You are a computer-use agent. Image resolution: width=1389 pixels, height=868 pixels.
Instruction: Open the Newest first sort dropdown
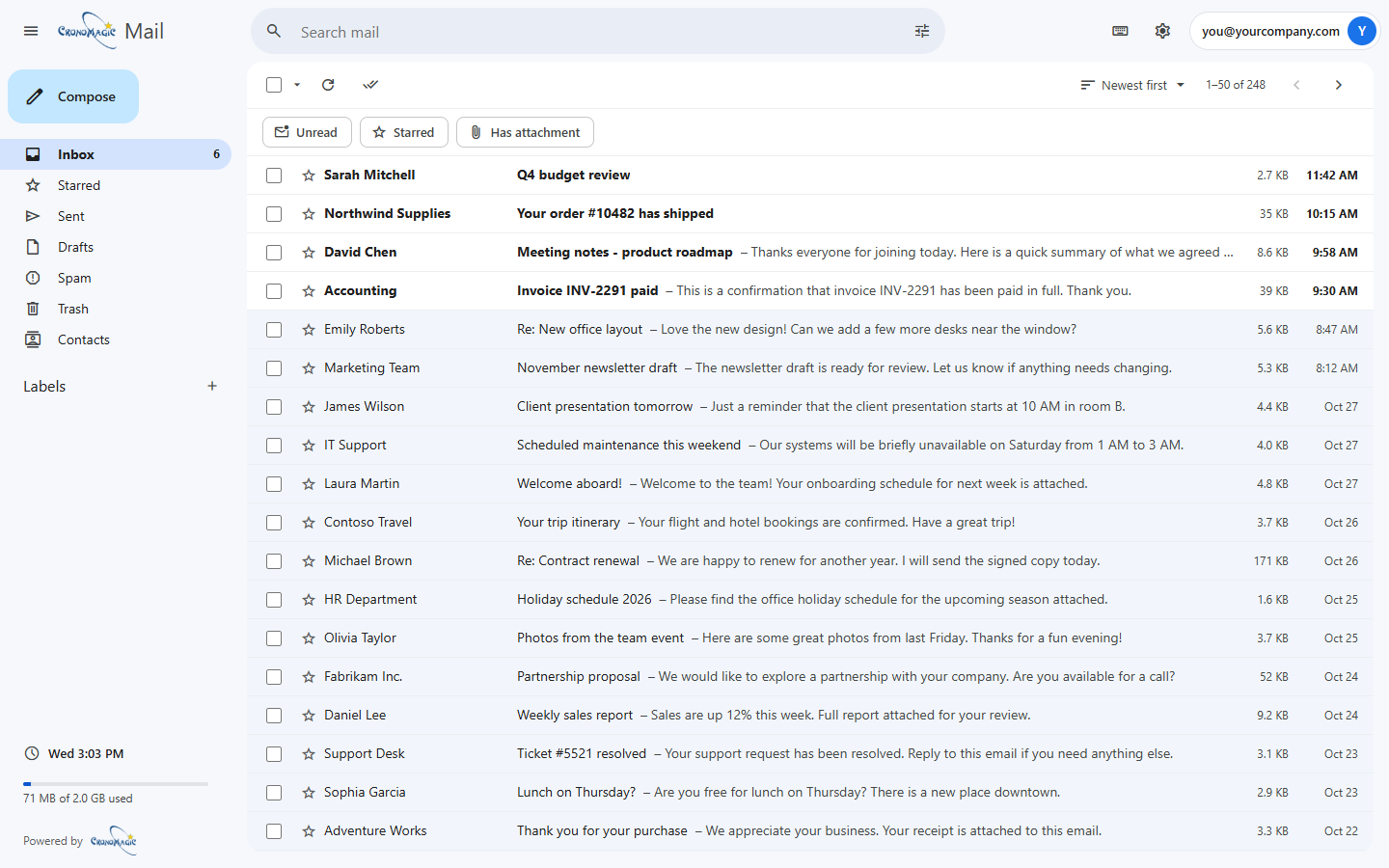(x=1132, y=85)
